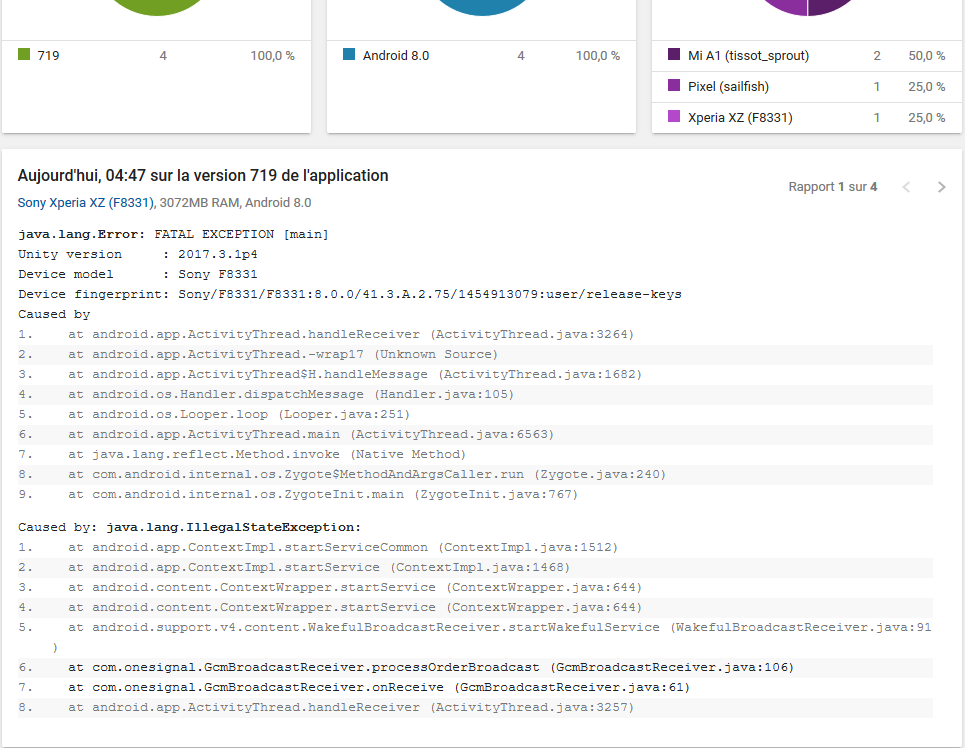Select the Pixel (sailfish) device row
Screen dimensions: 965x748
point(807,86)
